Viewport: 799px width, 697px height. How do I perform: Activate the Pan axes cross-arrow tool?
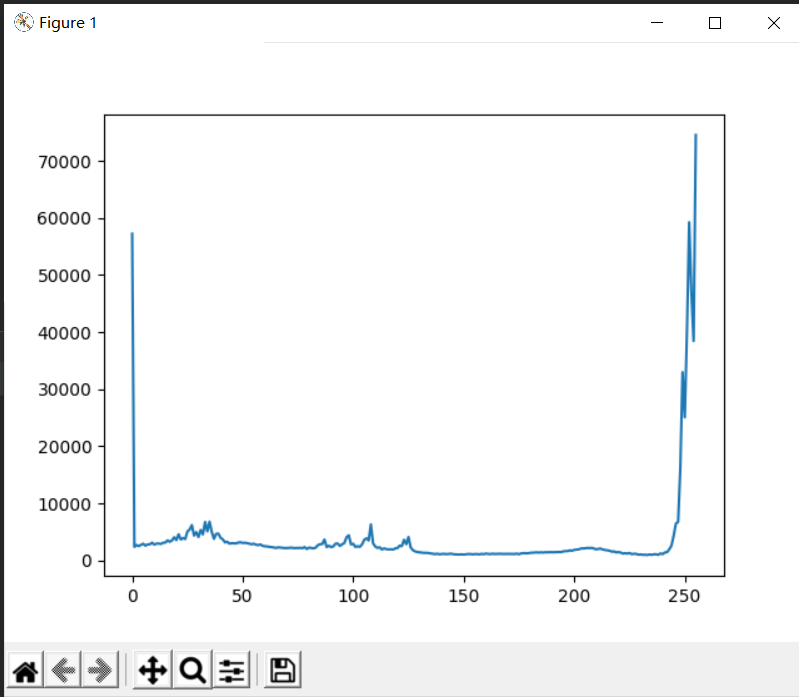[153, 670]
